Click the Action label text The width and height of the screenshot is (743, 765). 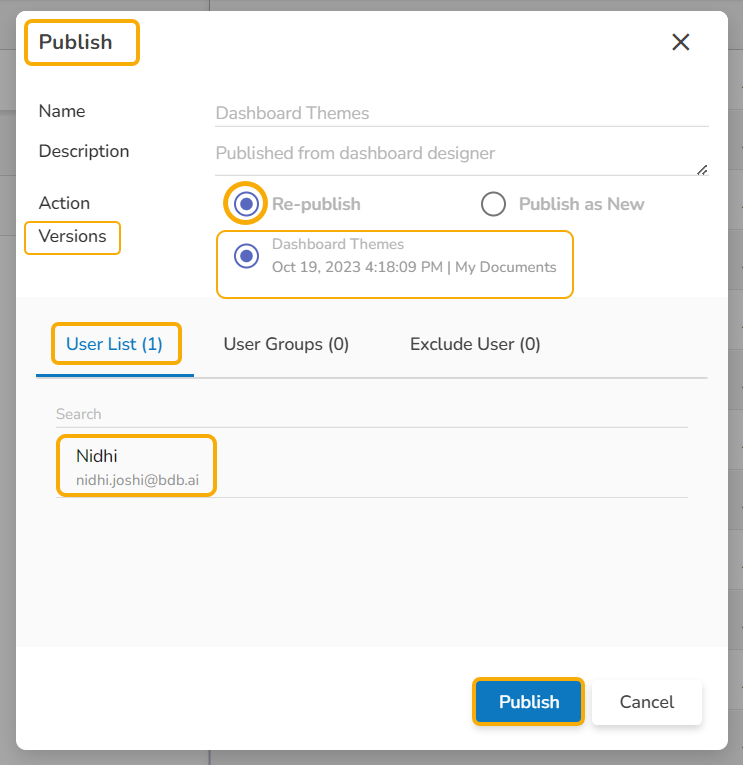(64, 203)
